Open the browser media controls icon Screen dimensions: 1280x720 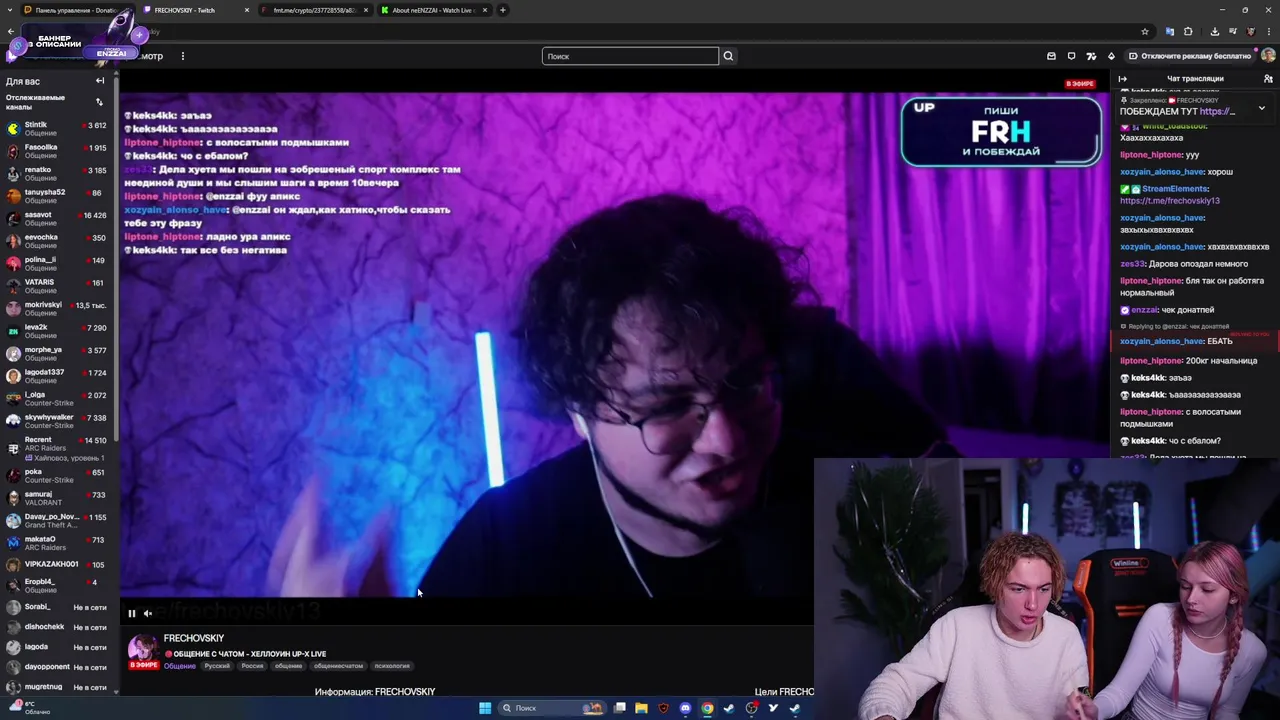1232,31
